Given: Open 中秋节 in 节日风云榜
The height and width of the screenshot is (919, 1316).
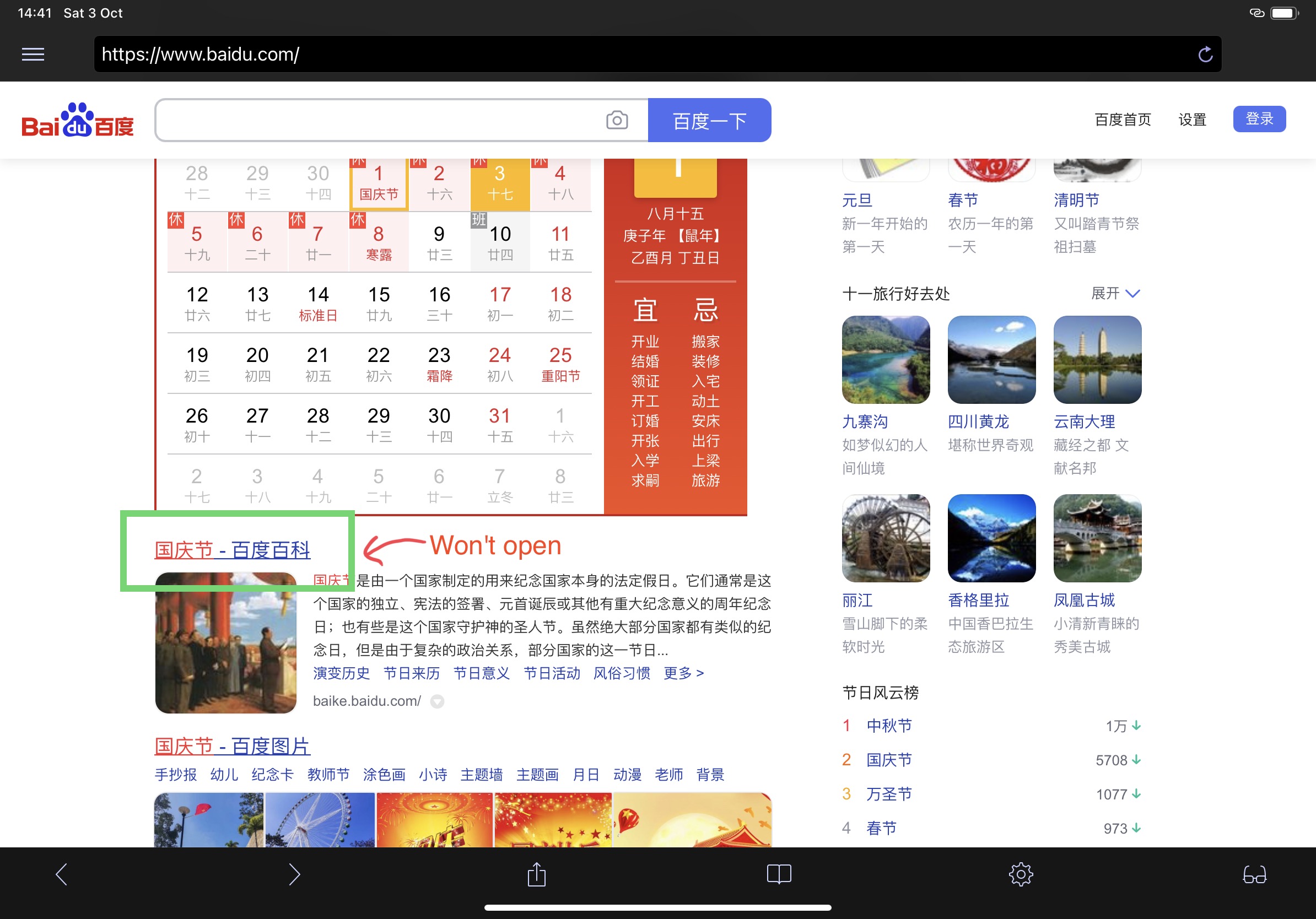Looking at the screenshot, I should coord(889,726).
